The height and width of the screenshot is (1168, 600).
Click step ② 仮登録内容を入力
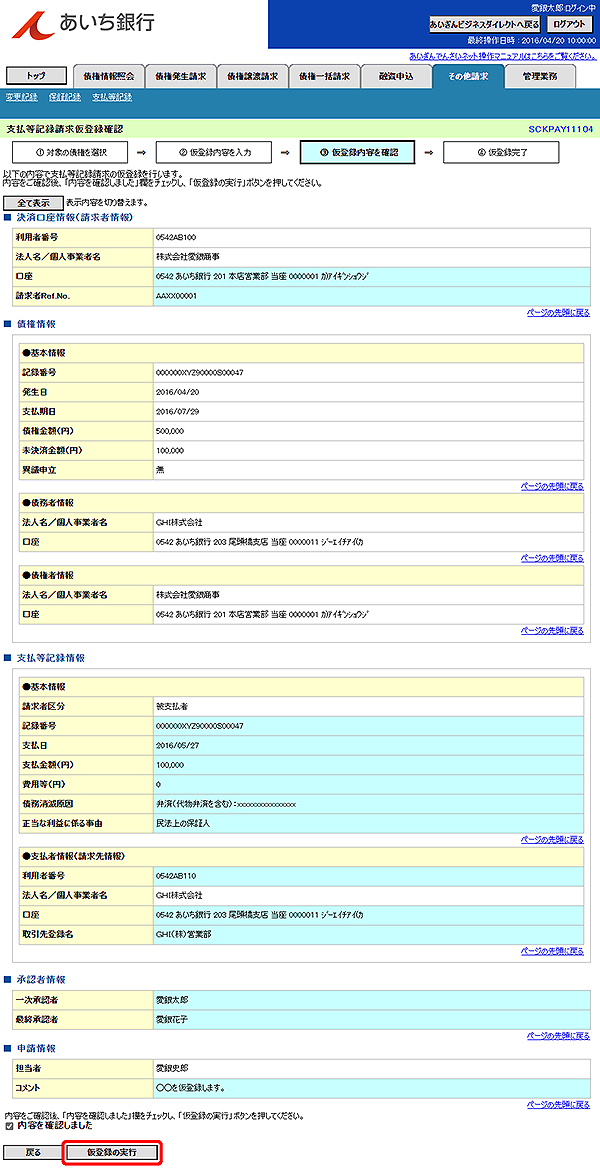(215, 152)
